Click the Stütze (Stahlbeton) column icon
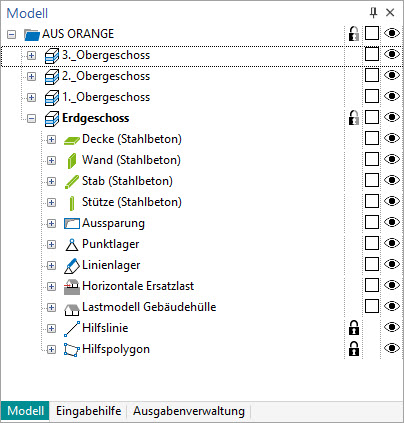This screenshot has width=404, height=423. (72, 203)
